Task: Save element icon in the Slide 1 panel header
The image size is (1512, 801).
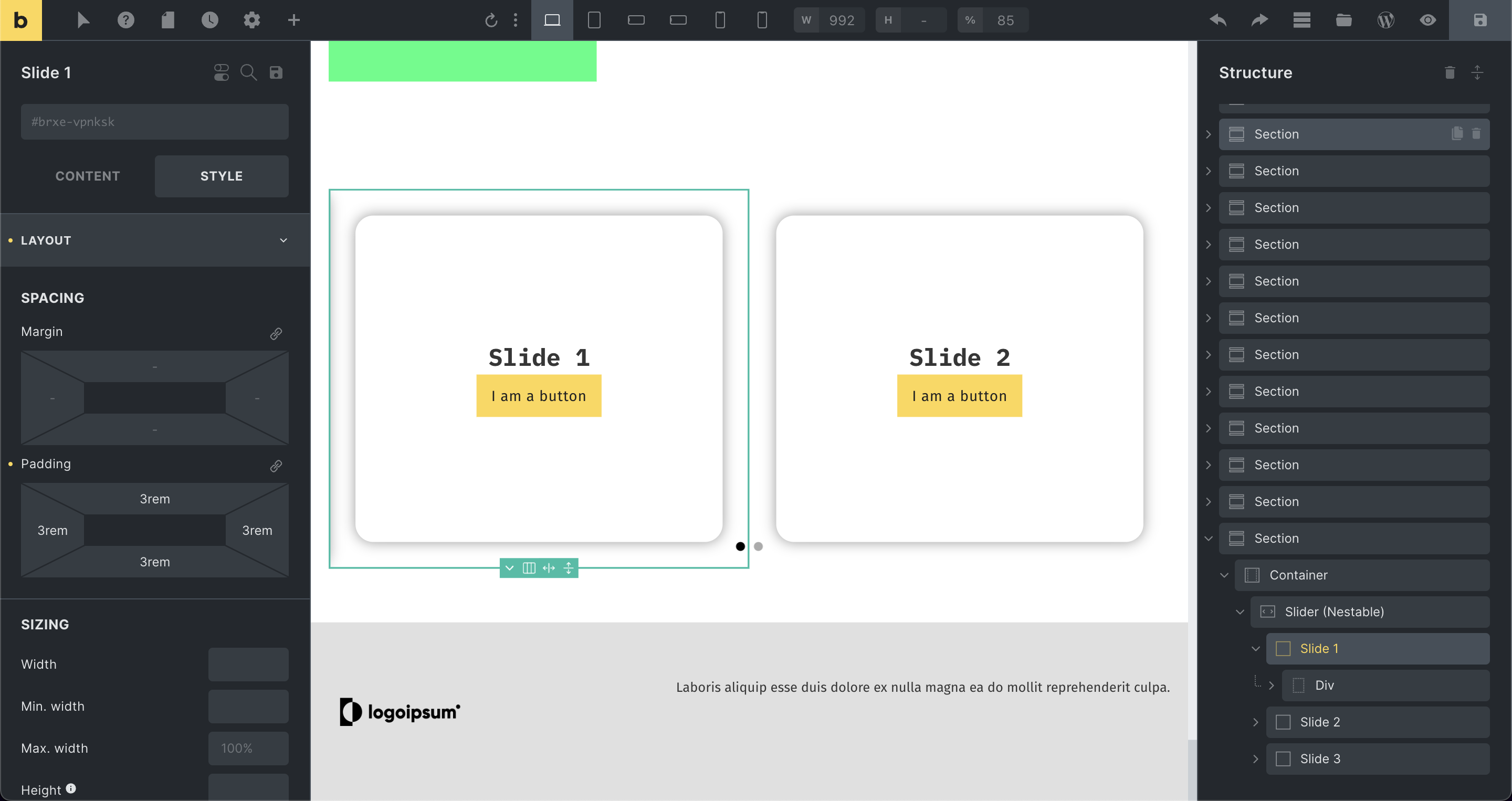Action: point(276,72)
